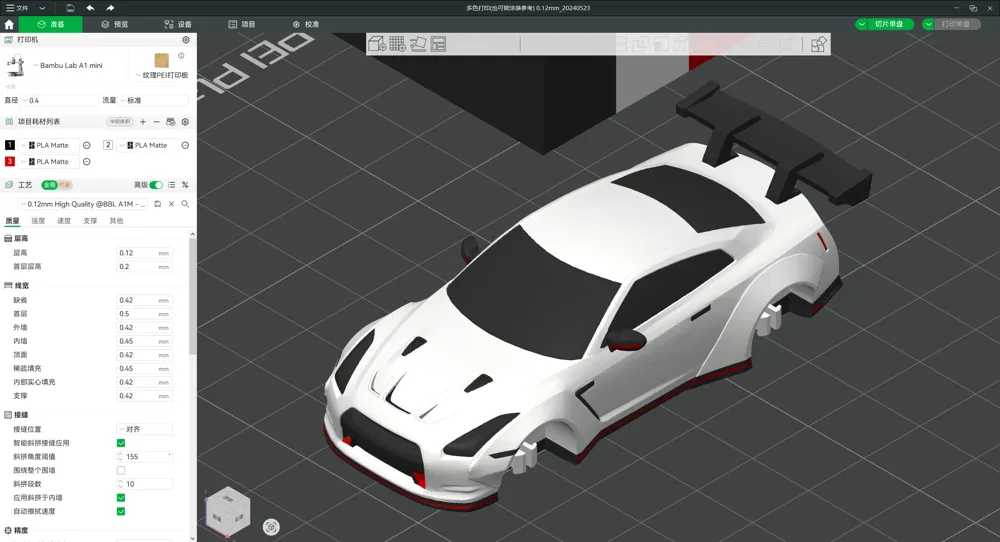Add a filament with the plus icon

[143, 122]
